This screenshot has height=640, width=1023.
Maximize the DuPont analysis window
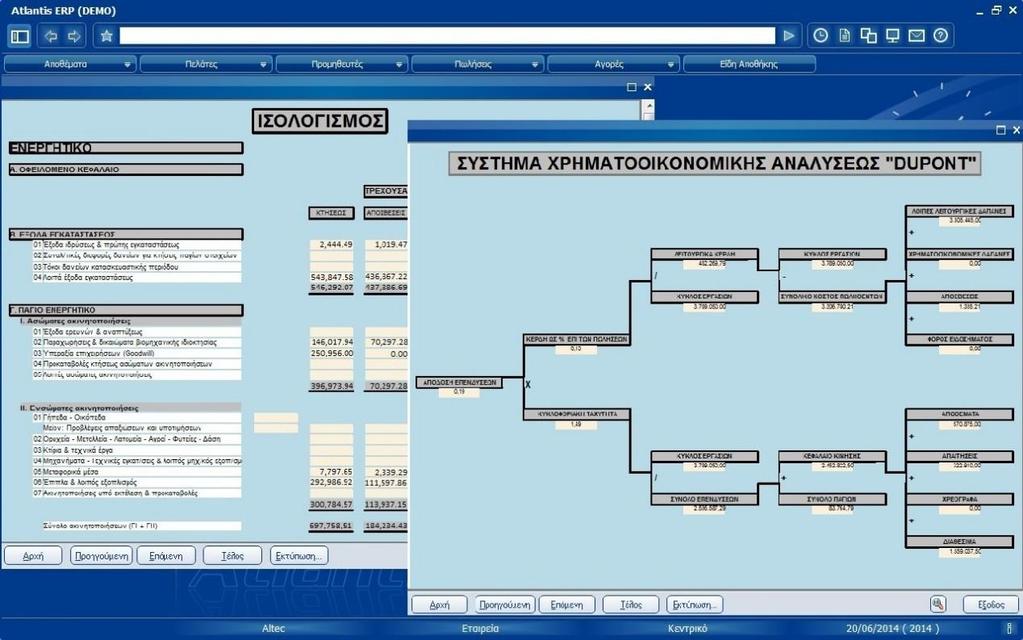click(1001, 130)
